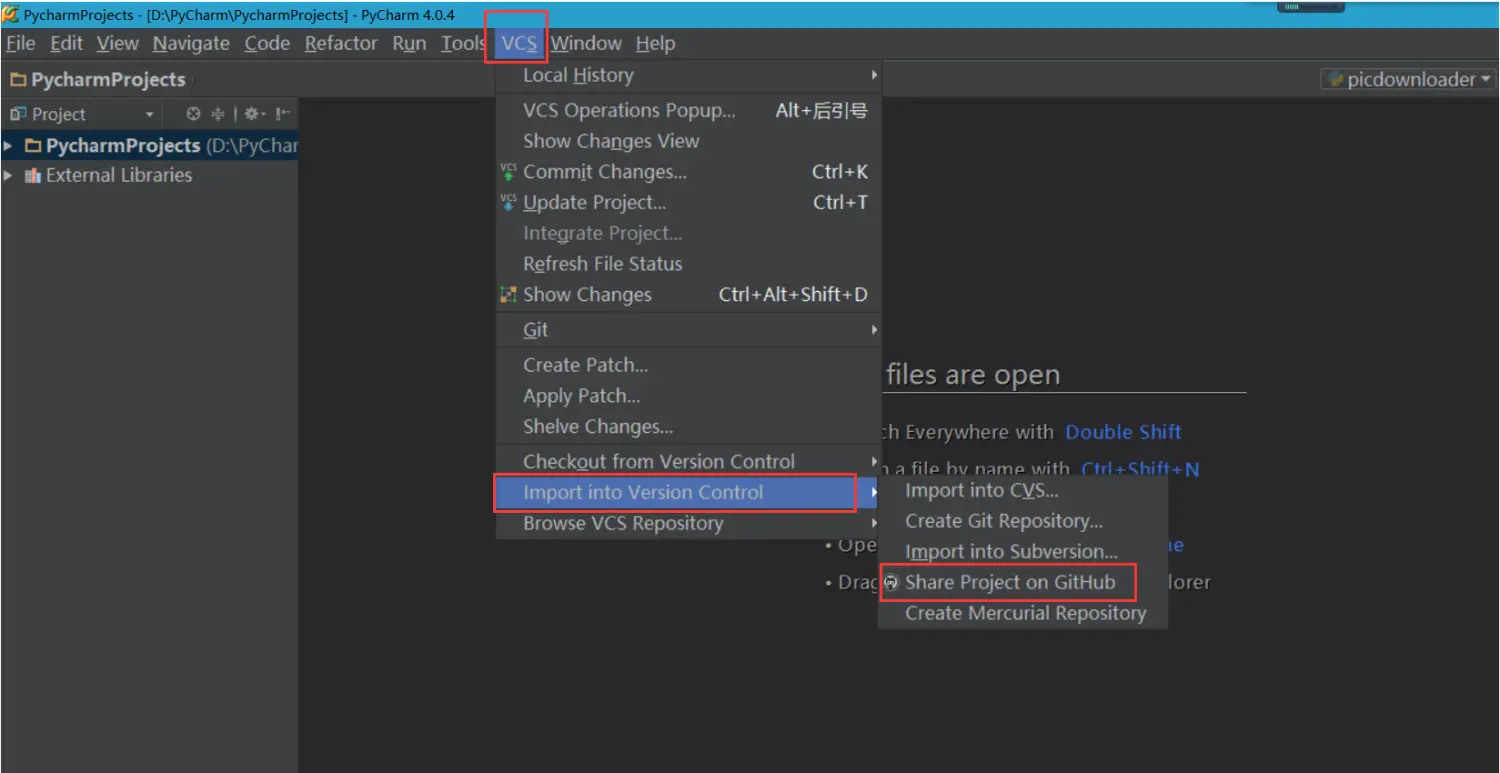Screen dimensions: 1500x773
Task: Open the Refactor menu
Action: tap(341, 43)
